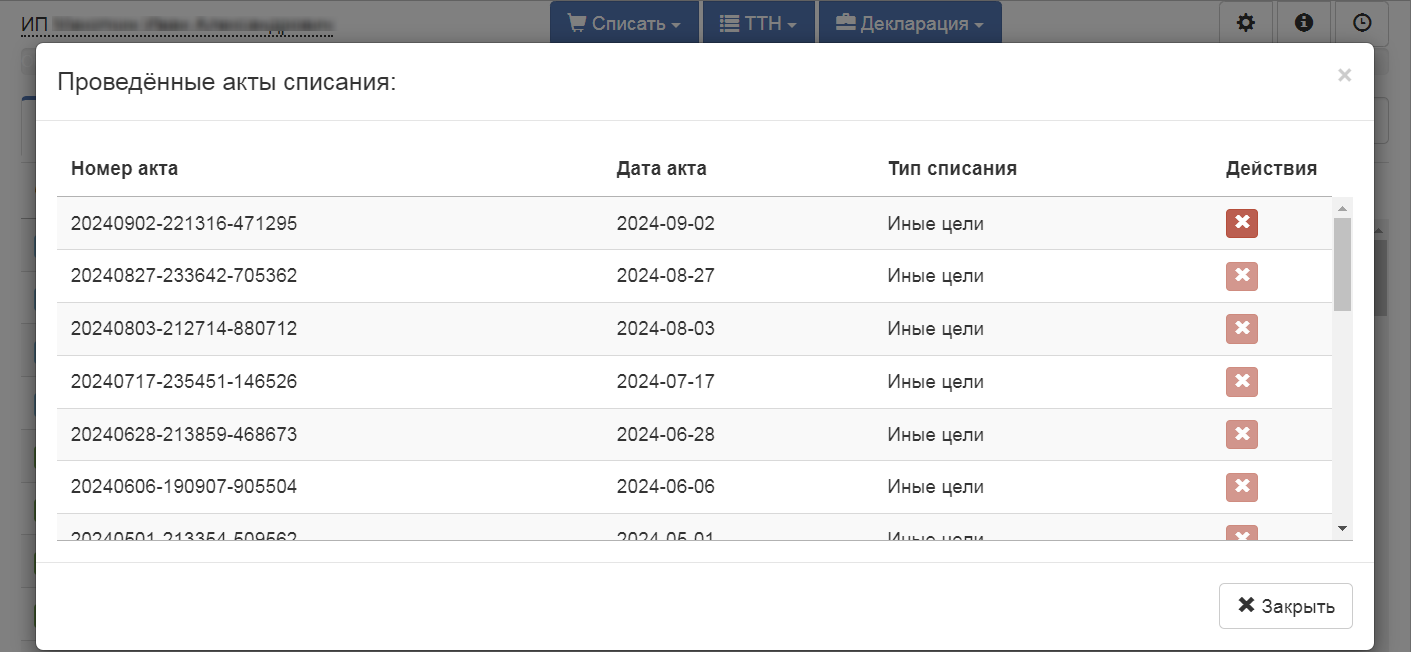Remove act 20240628-213859-468673

(1241, 434)
